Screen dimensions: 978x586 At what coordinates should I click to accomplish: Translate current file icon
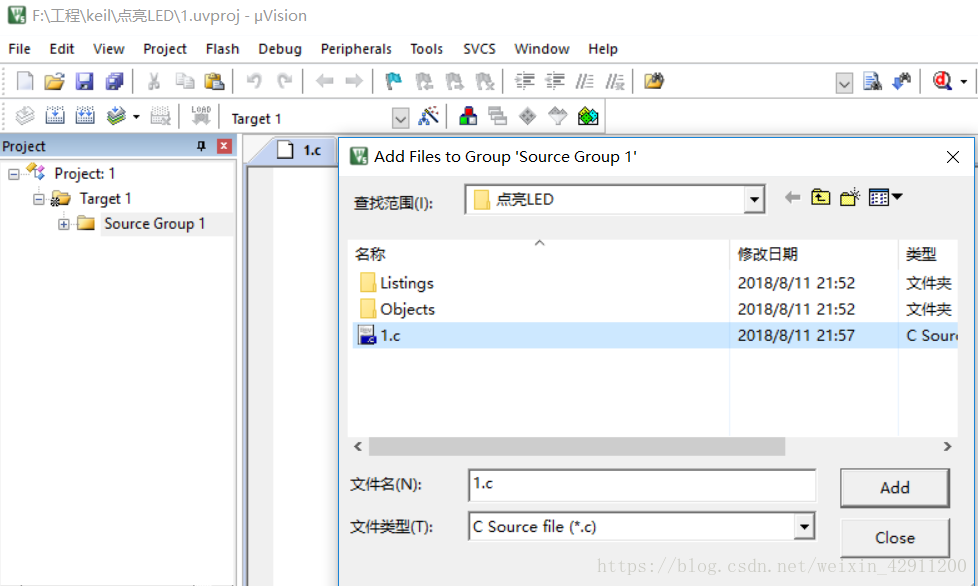tap(24, 115)
